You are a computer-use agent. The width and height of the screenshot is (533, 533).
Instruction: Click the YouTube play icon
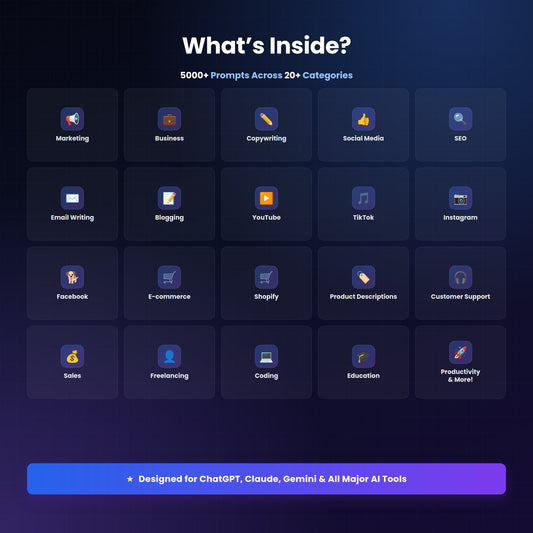pos(266,198)
